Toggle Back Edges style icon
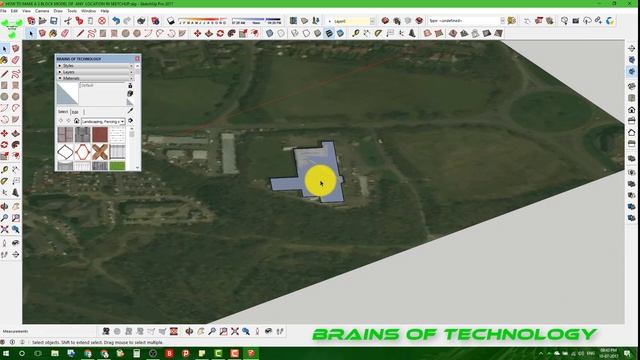Viewport: 640px width, 360px height. click(281, 33)
